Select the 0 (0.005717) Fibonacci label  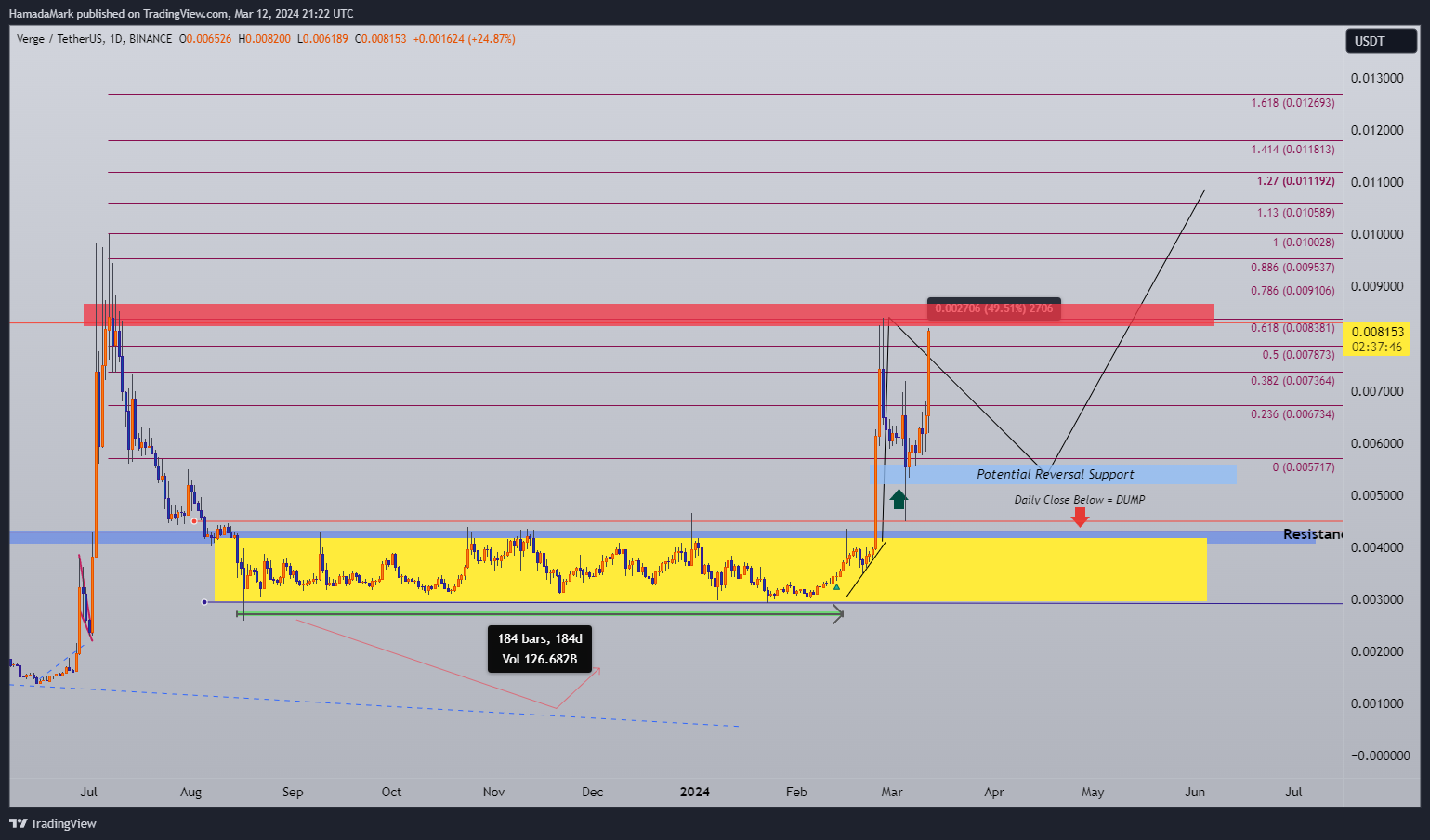[1304, 467]
